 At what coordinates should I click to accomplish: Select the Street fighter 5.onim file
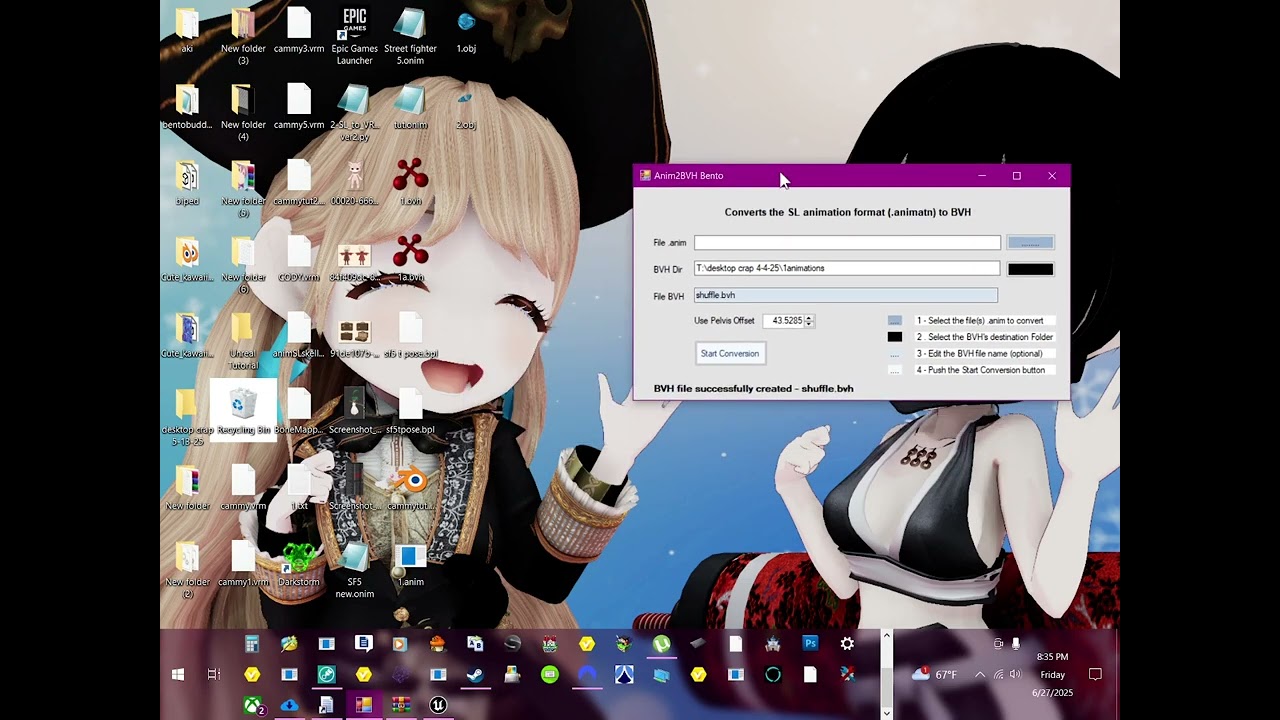411,35
